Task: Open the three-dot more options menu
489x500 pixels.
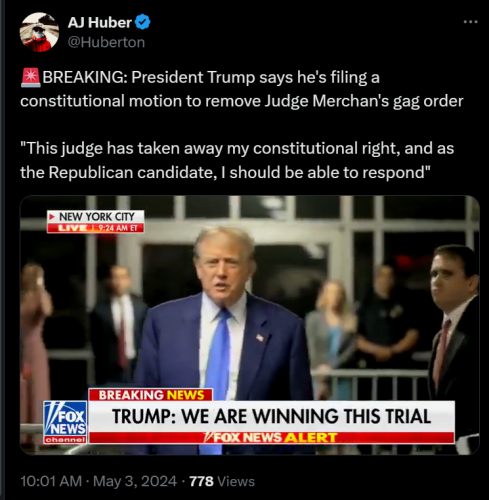Action: click(x=470, y=22)
